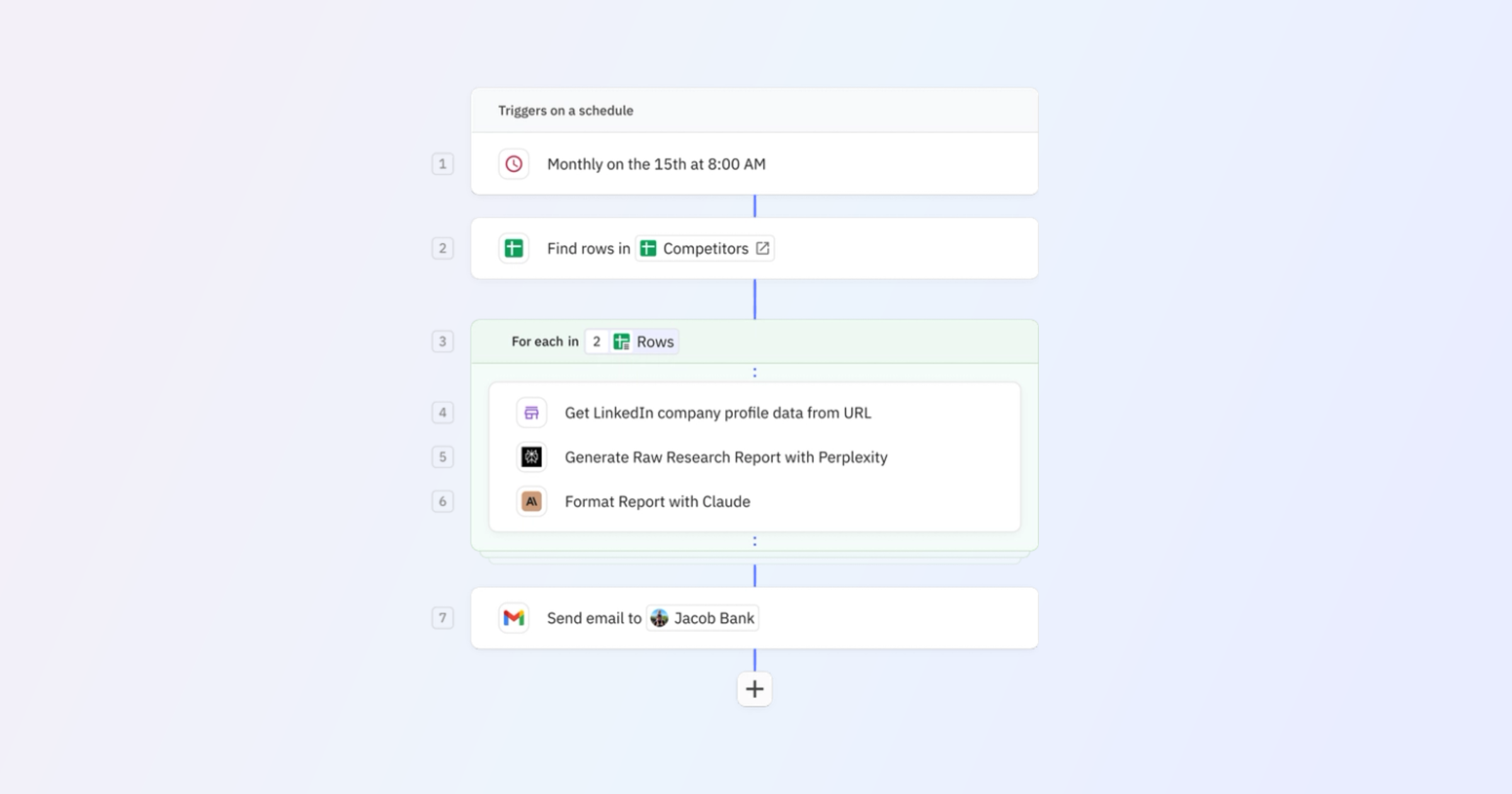Select the Claude icon in step 6
The image size is (1512, 794).
tap(531, 502)
